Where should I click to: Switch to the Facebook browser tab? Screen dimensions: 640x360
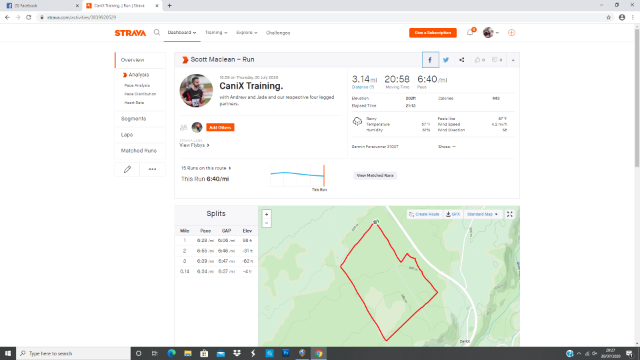(41, 6)
